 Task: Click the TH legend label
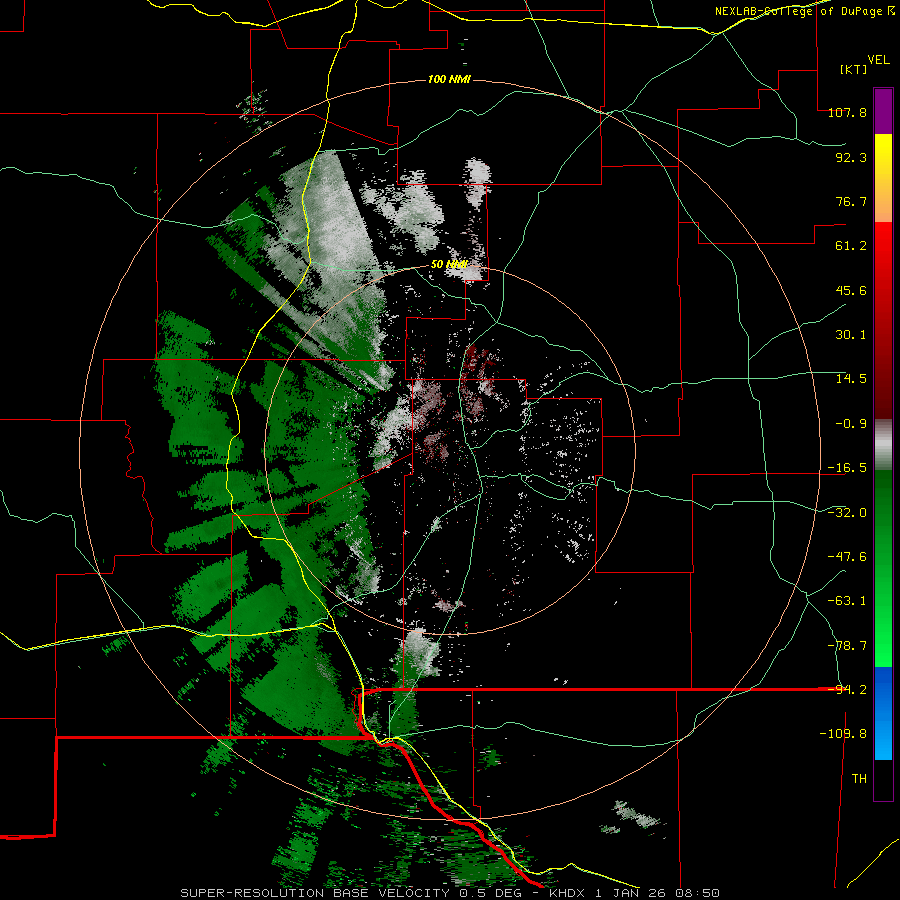pyautogui.click(x=859, y=779)
